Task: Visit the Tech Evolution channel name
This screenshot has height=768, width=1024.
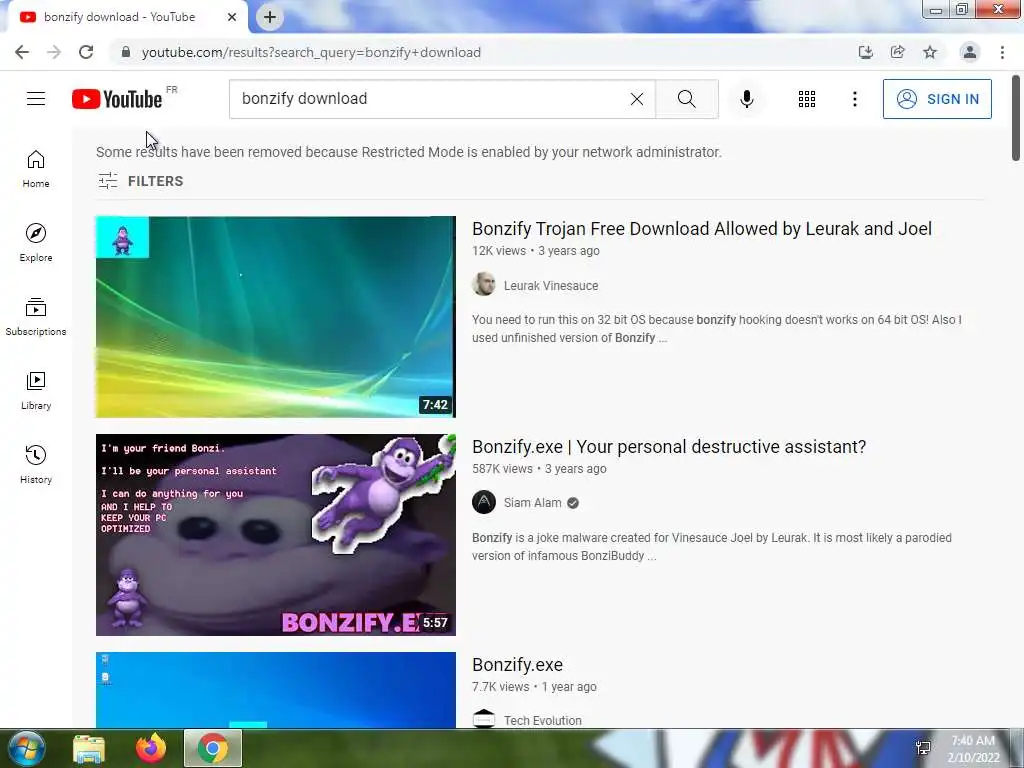Action: click(542, 720)
